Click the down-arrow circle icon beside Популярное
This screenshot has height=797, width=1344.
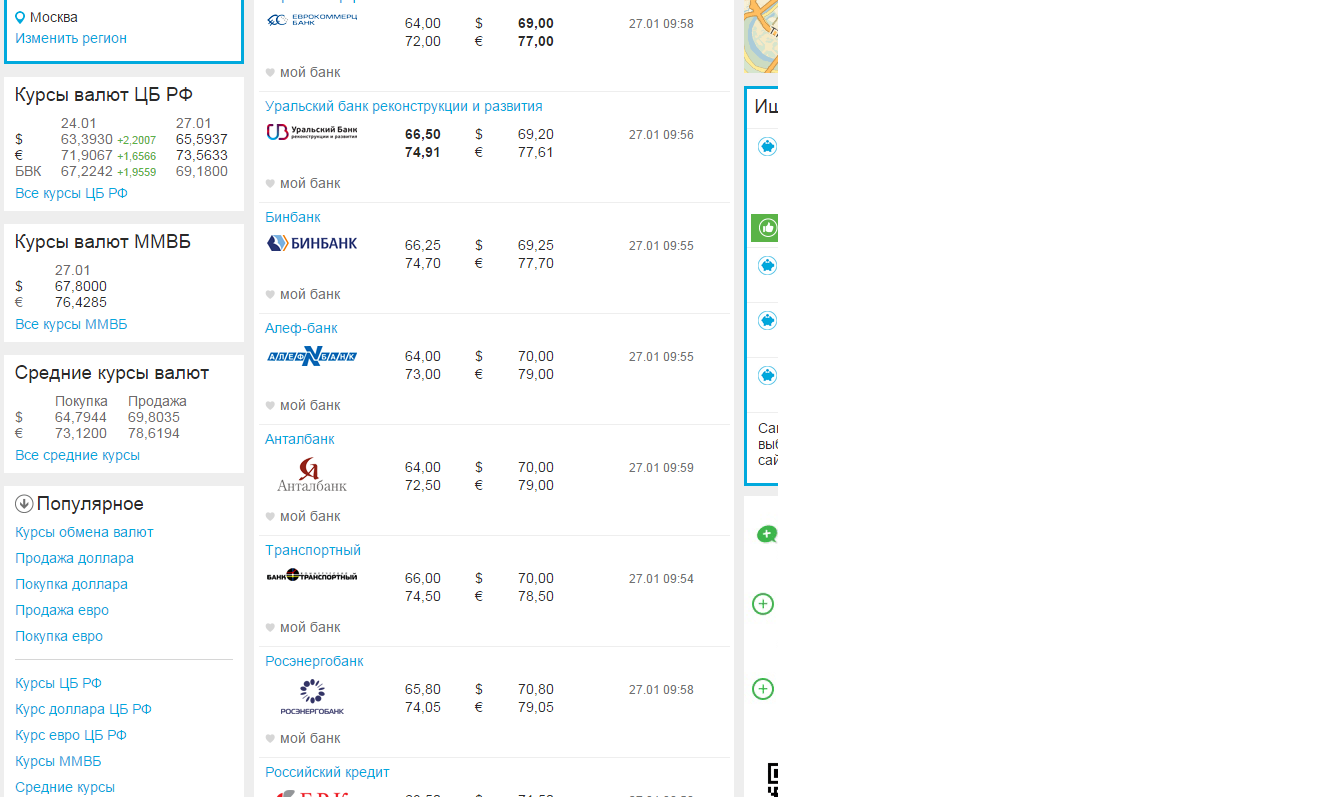pos(24,504)
